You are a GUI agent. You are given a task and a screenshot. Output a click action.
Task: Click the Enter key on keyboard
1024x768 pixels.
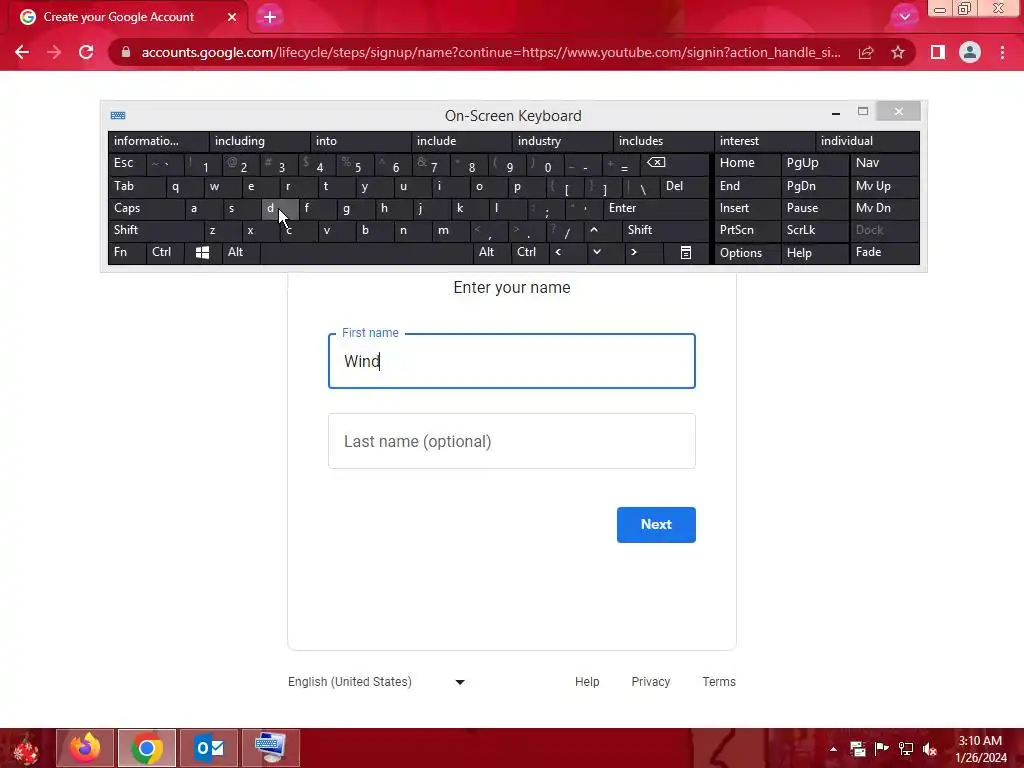pyautogui.click(x=656, y=208)
